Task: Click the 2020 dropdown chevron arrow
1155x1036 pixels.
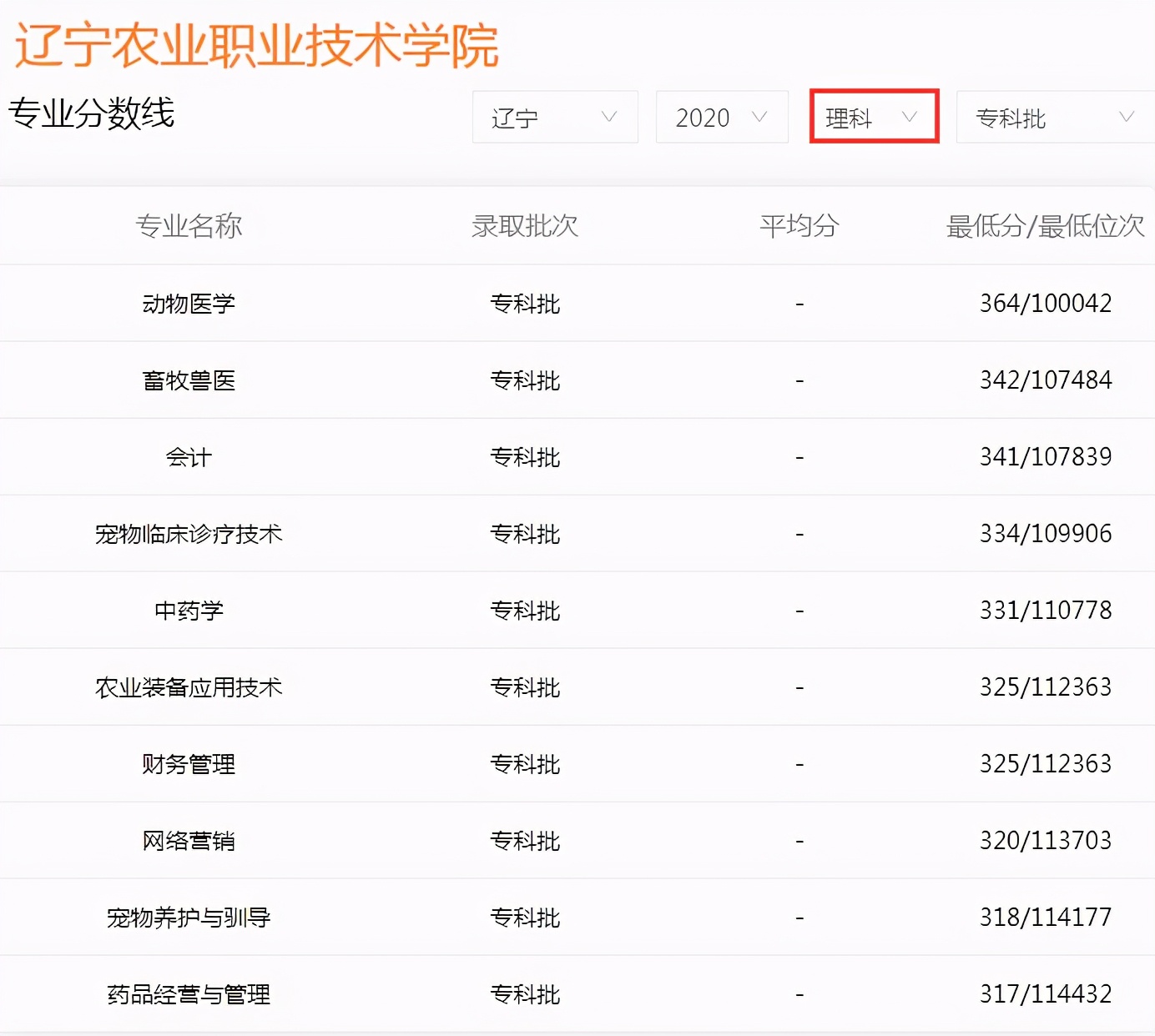Action: click(x=760, y=118)
